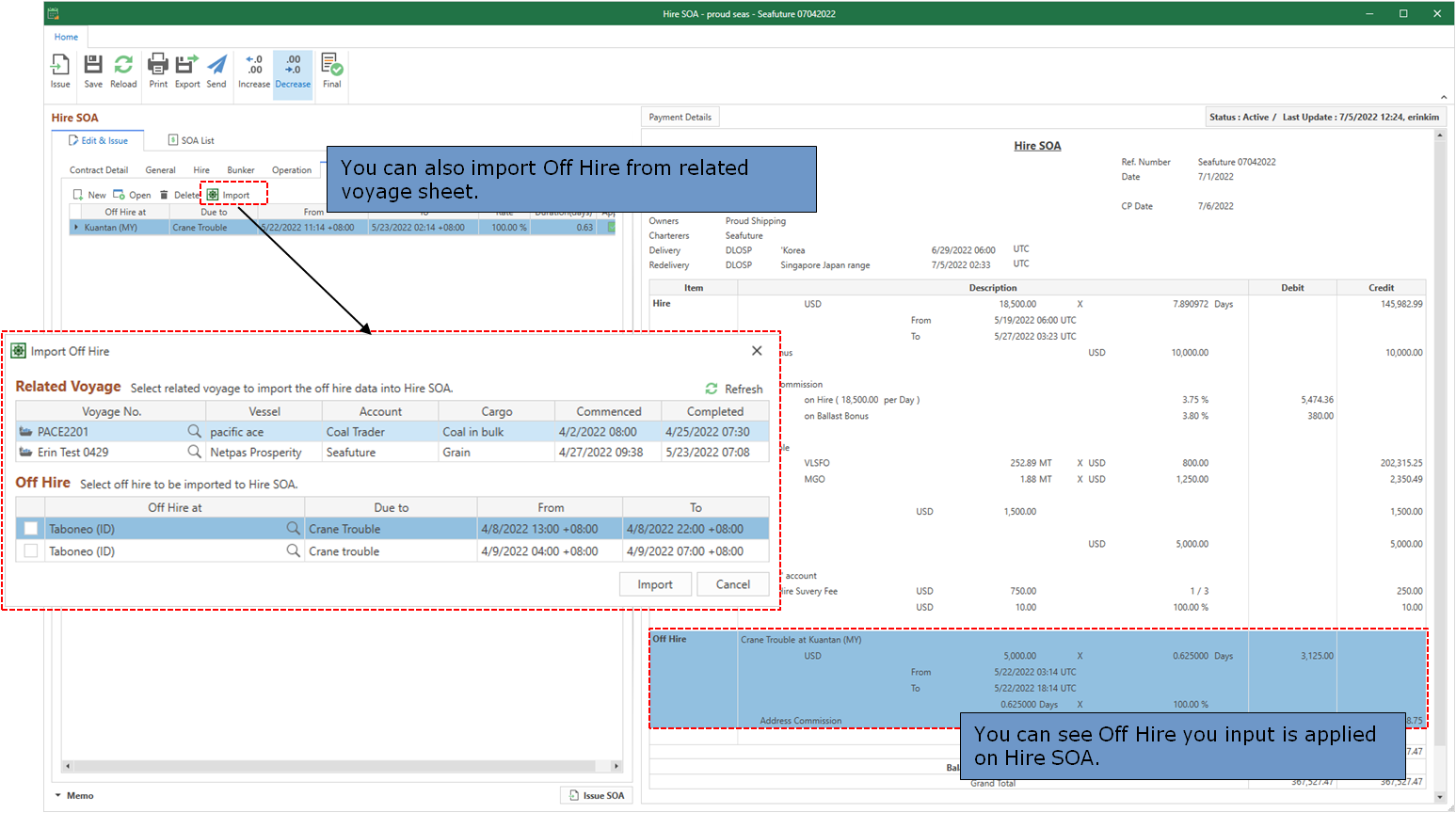
Task: Switch to Edit & Issue tab
Action: (98, 140)
